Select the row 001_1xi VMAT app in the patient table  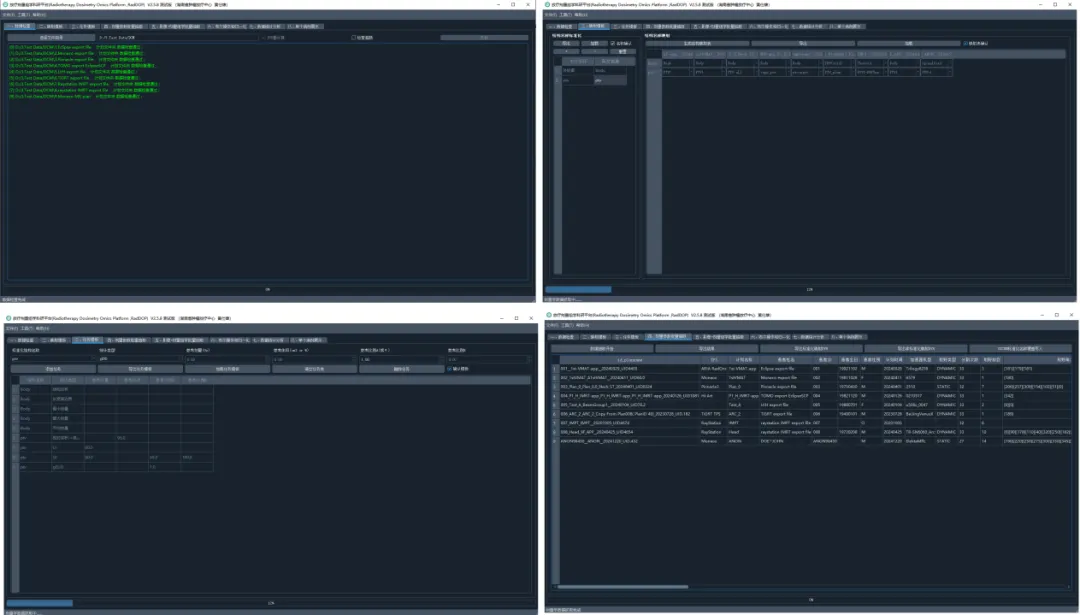(x=813, y=368)
